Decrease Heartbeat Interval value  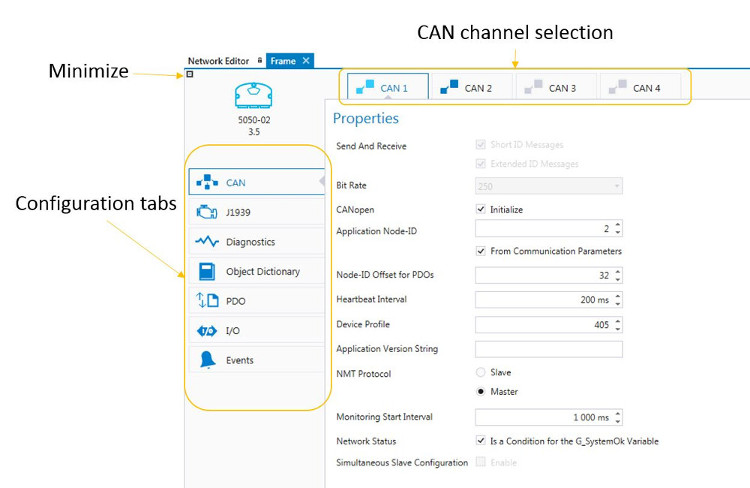[618, 303]
